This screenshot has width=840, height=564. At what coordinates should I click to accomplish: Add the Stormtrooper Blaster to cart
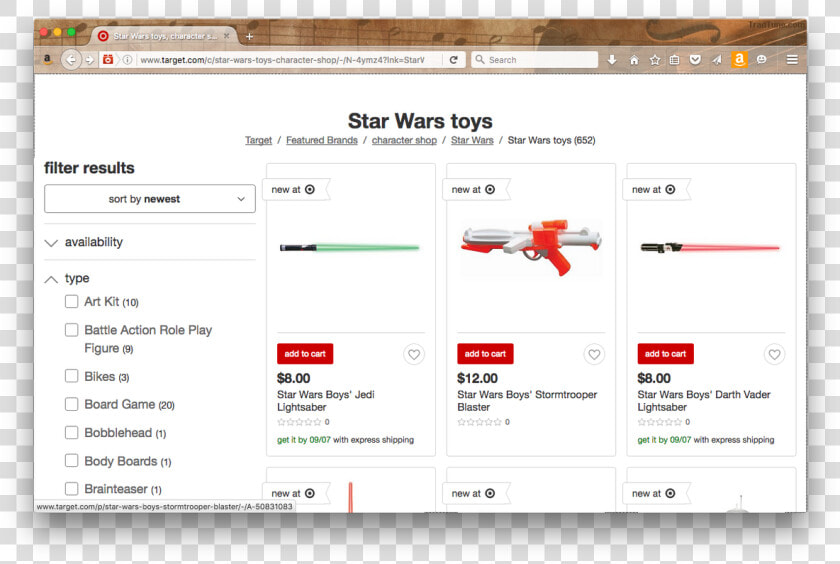[x=485, y=354]
